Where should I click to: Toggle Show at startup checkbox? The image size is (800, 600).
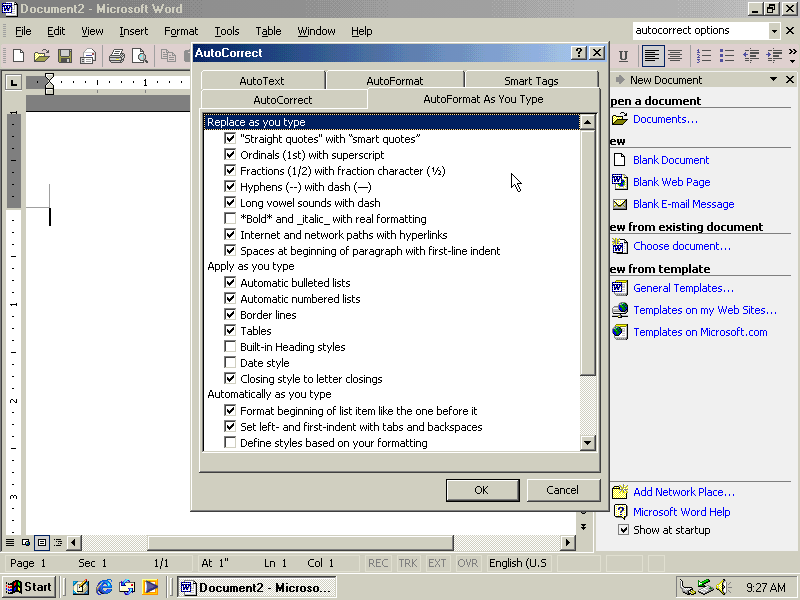coord(623,530)
